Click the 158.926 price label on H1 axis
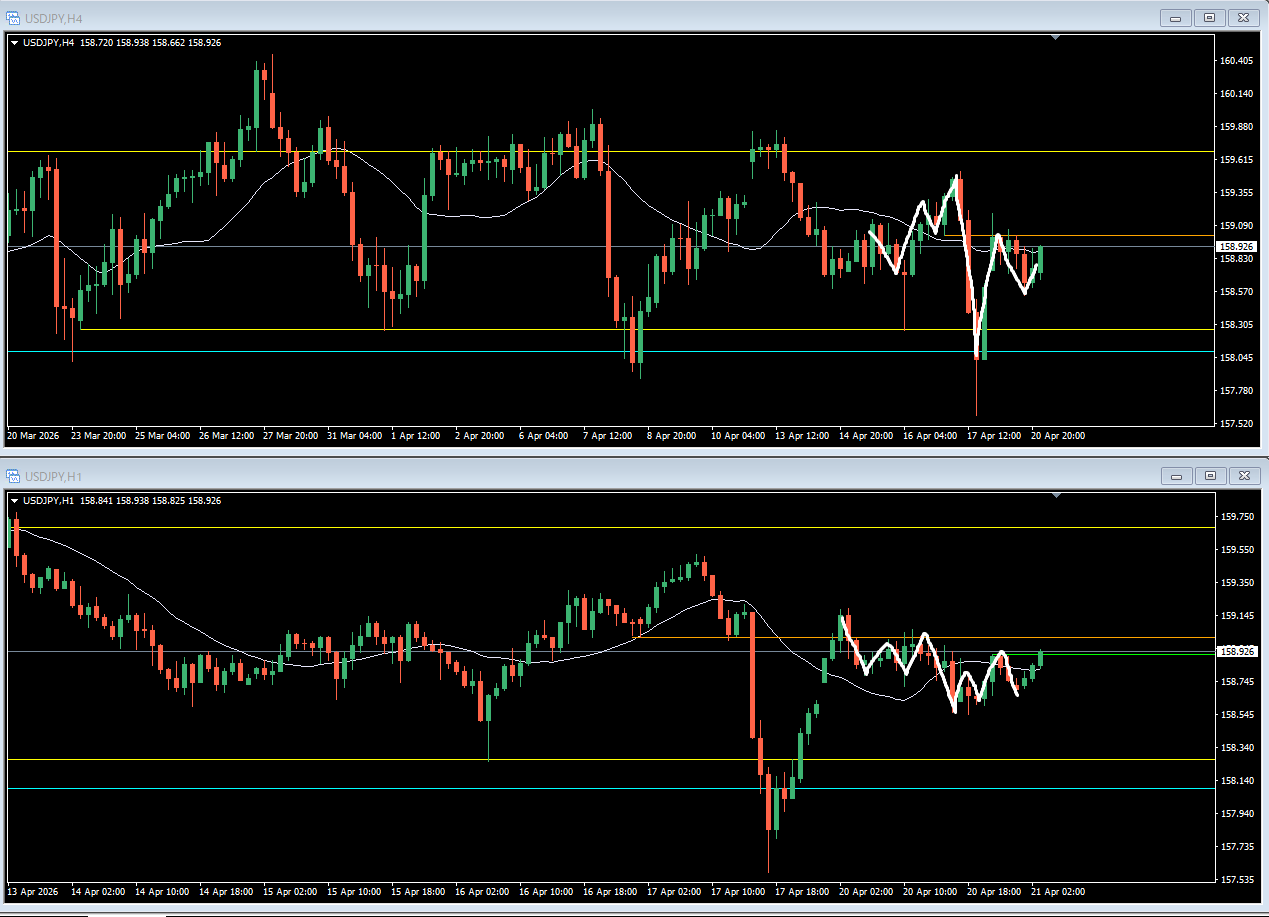Screen dimensions: 1269x917 coord(1236,651)
